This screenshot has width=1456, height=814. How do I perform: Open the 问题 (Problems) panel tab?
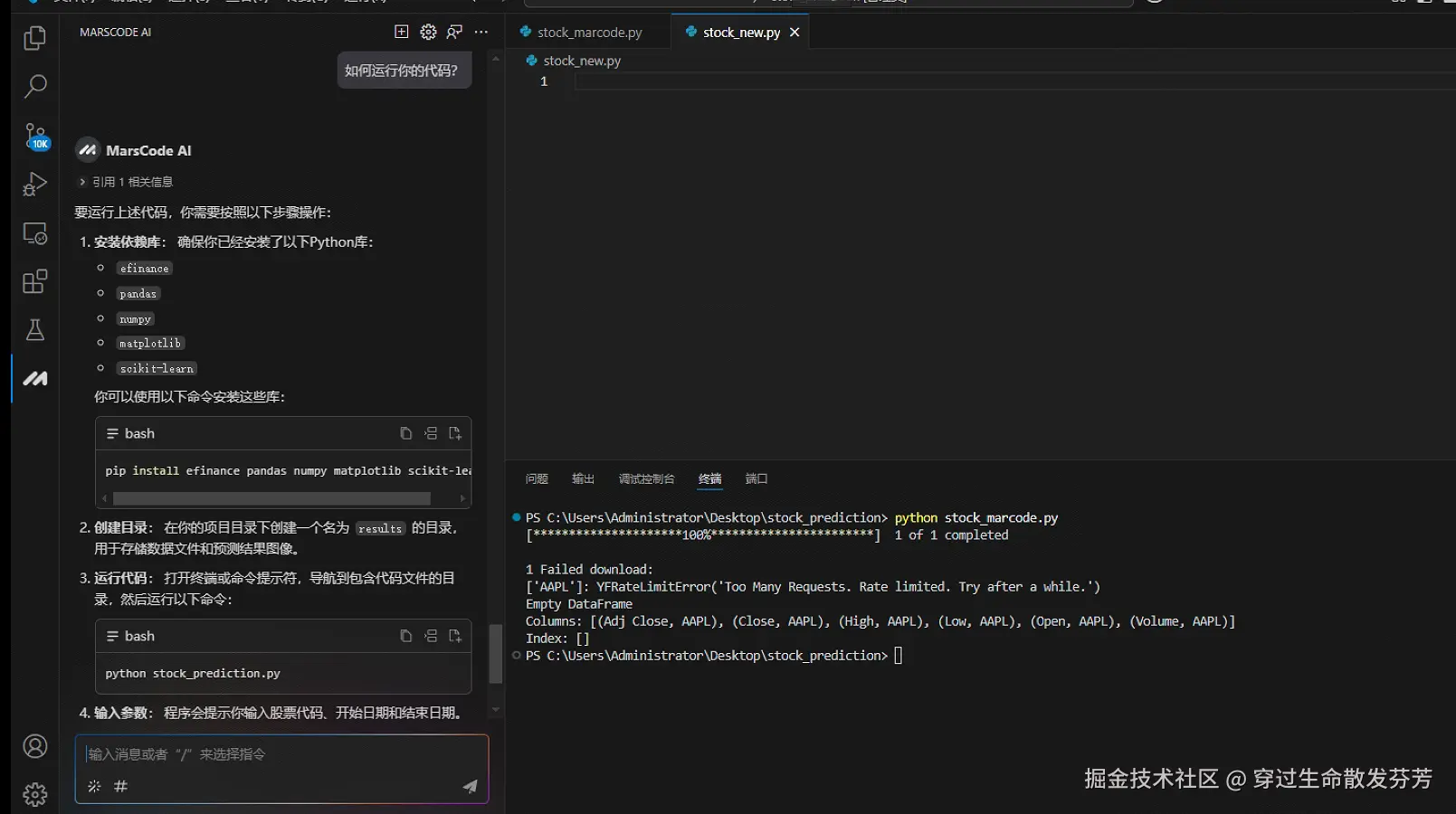tap(537, 478)
